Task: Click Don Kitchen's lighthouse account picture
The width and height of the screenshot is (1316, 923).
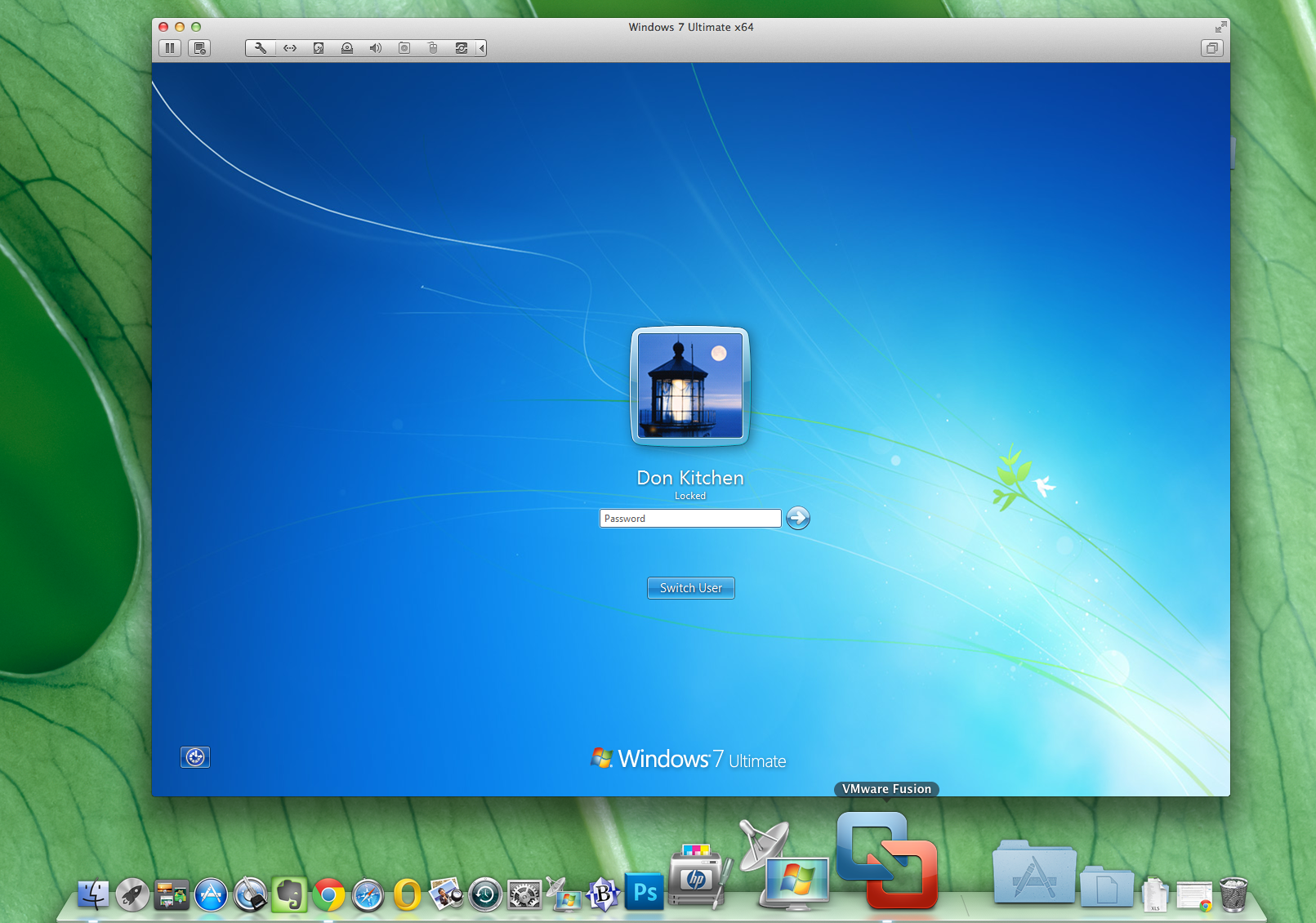Action: coord(690,386)
